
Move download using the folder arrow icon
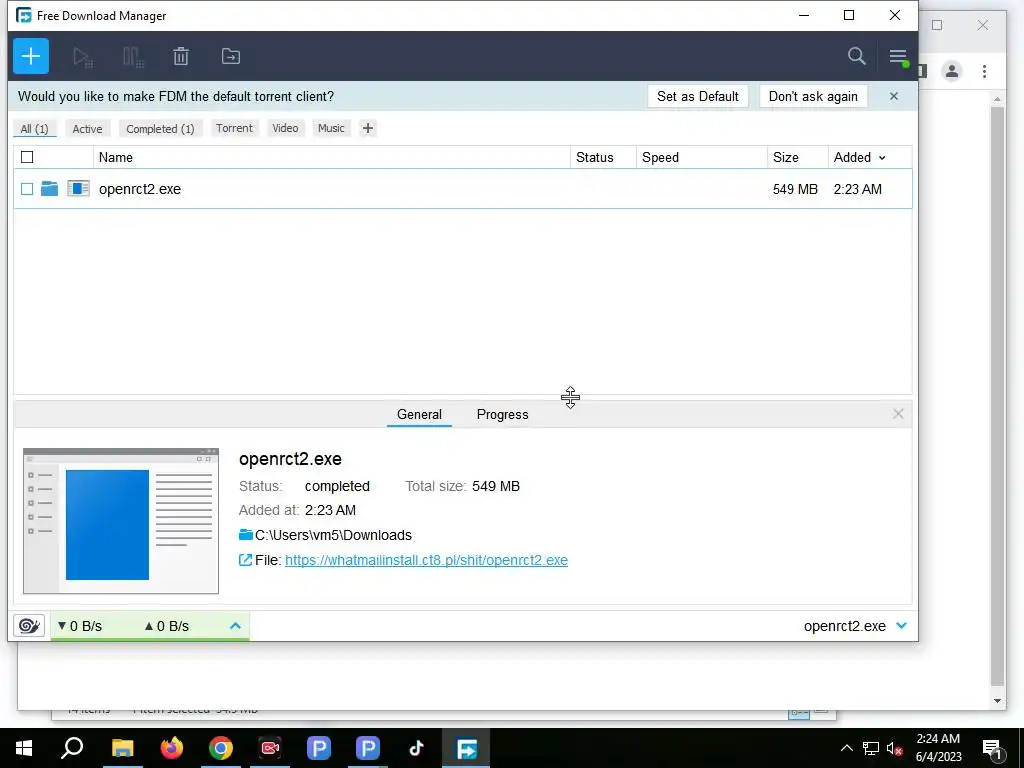click(231, 56)
